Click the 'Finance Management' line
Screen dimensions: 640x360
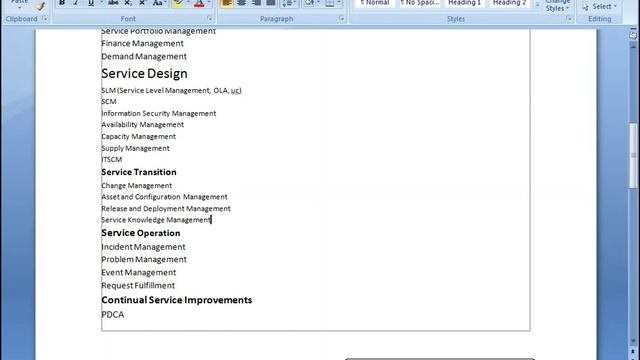pyautogui.click(x=142, y=43)
